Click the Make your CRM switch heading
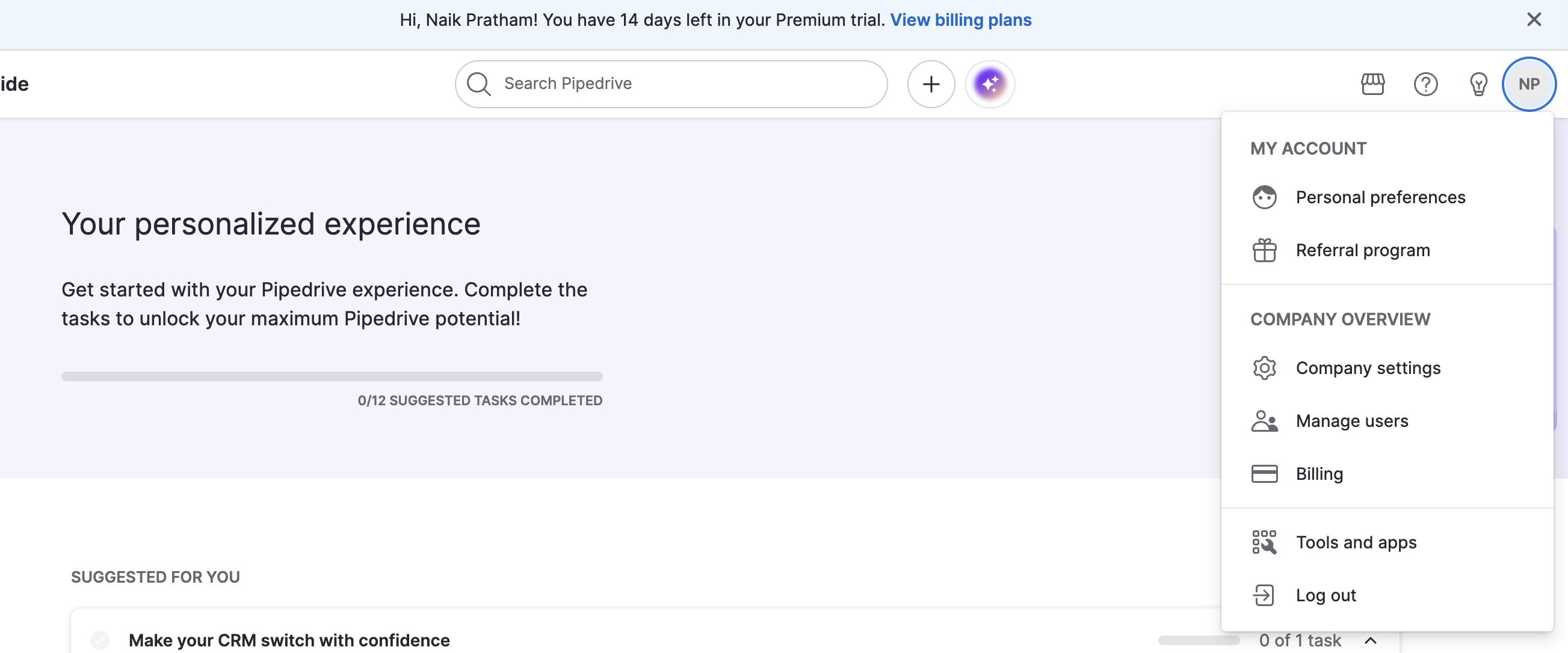The height and width of the screenshot is (653, 1568). (x=289, y=640)
